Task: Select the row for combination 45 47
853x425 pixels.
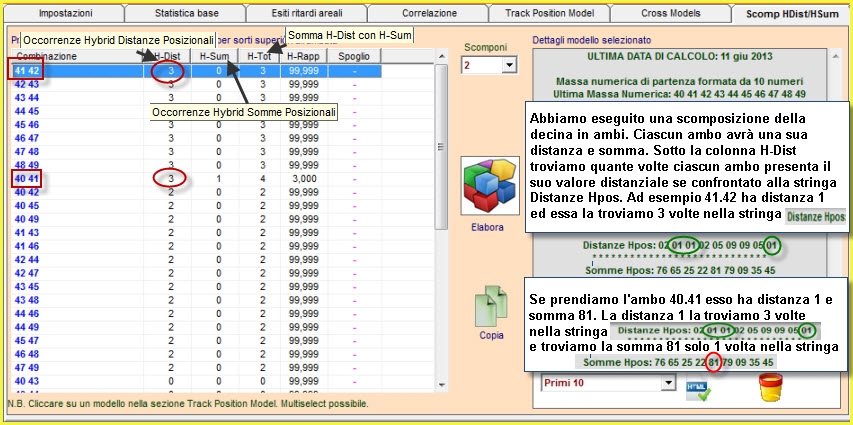Action: pyautogui.click(x=196, y=340)
